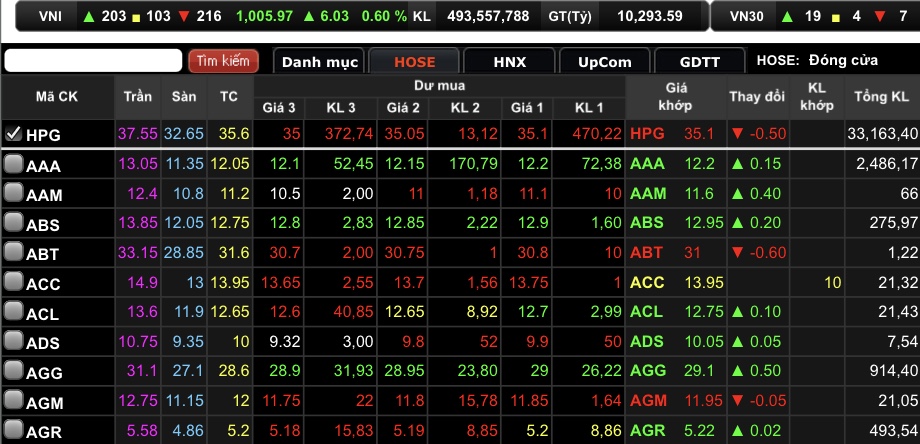The height and width of the screenshot is (444, 920).
Task: Click the red down arrow in VNI bar
Action: click(184, 16)
